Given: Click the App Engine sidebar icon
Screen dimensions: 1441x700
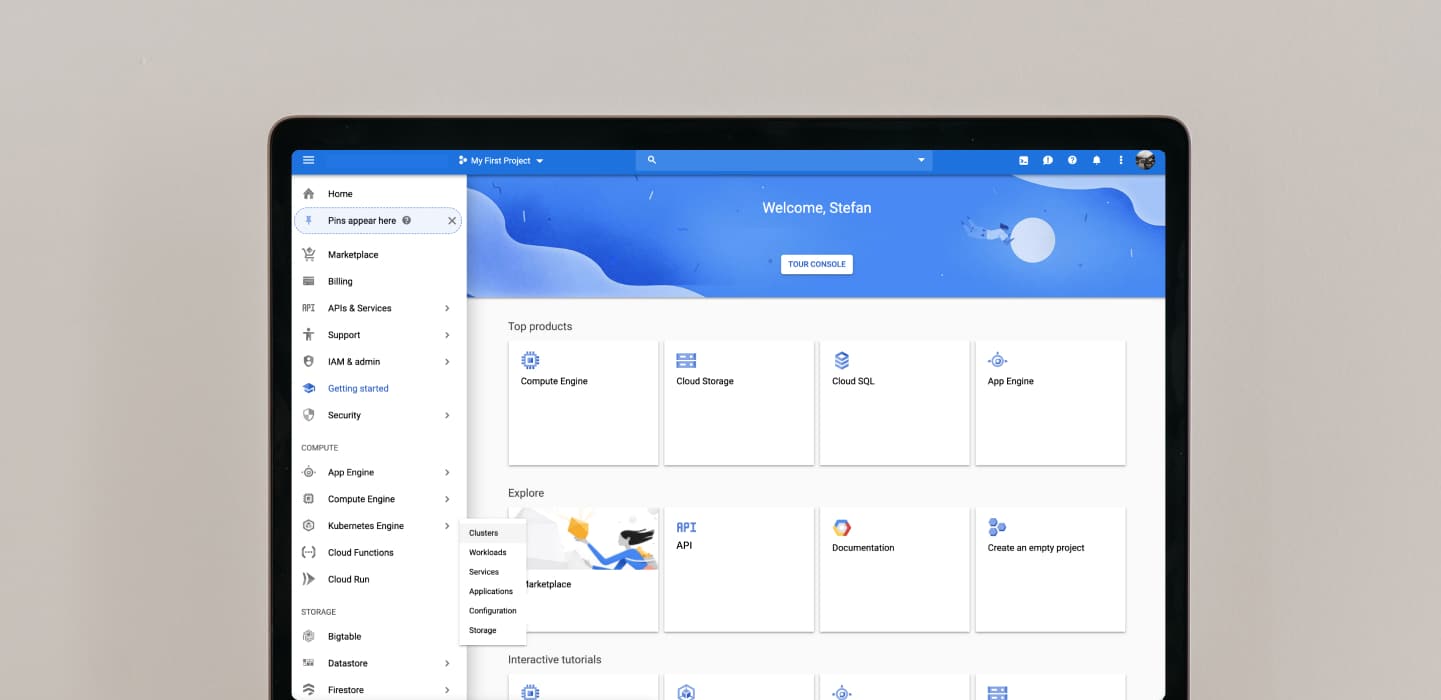Looking at the screenshot, I should pos(309,472).
